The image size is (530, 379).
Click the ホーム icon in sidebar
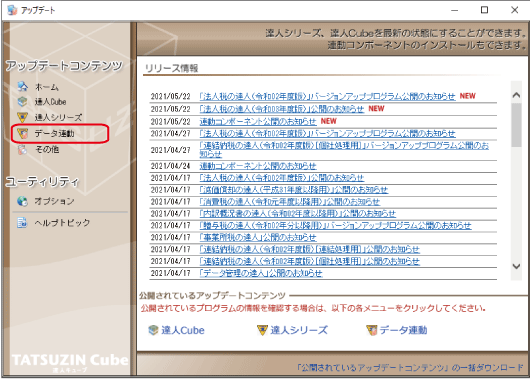point(22,87)
